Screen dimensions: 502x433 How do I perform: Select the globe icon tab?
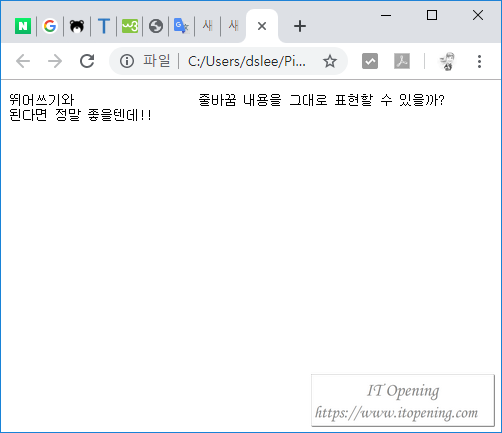156,26
